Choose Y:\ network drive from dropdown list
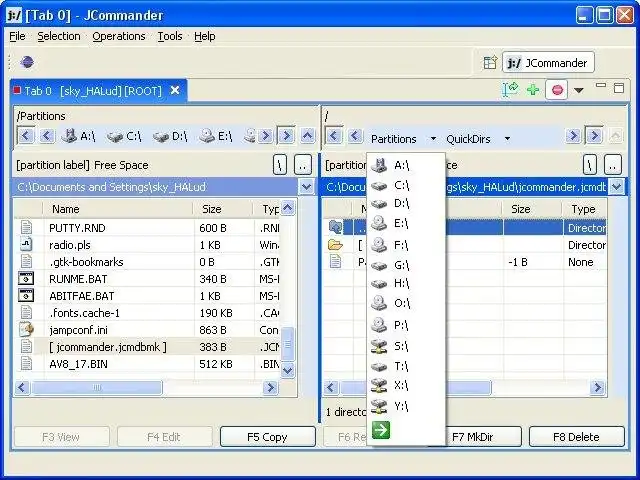This screenshot has width=640, height=480. (406, 406)
